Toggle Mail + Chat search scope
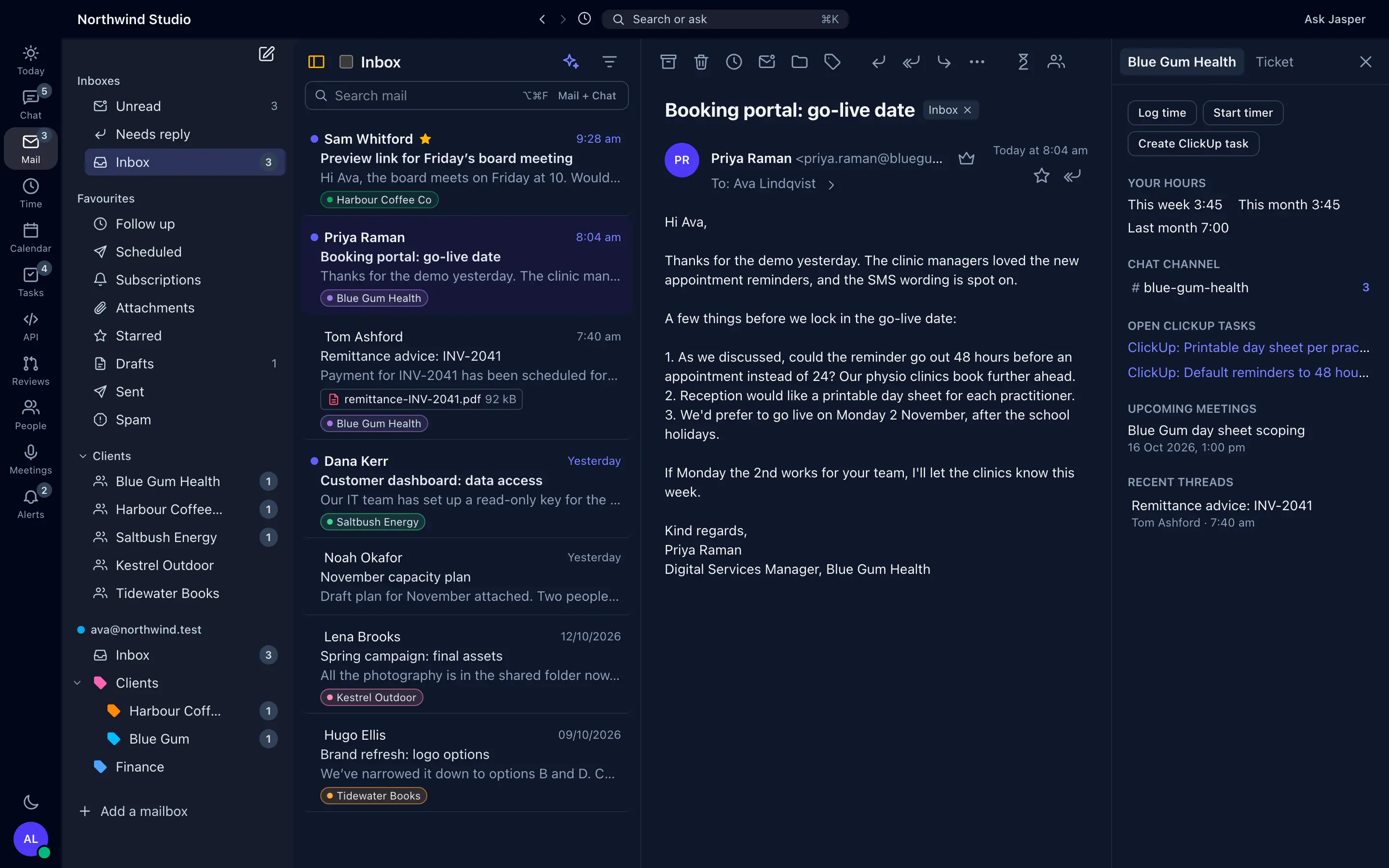This screenshot has width=1389, height=868. coord(586,96)
